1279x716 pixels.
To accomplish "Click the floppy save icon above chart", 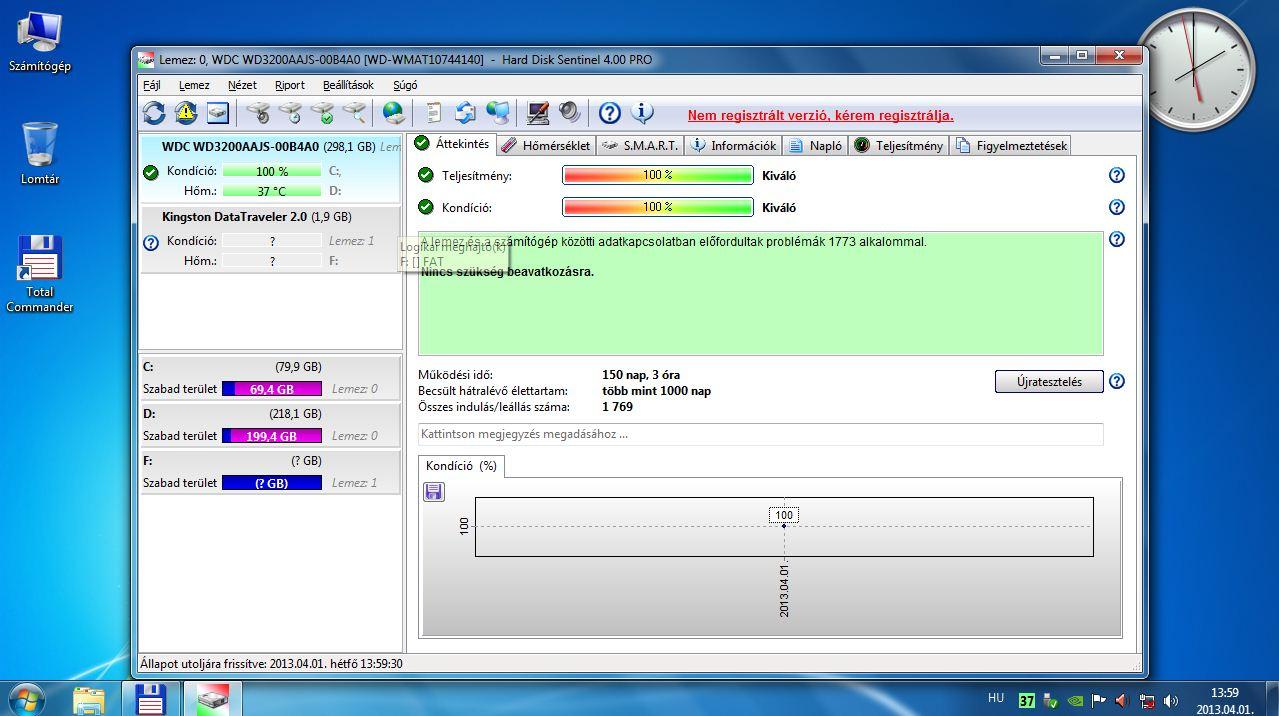I will (x=434, y=491).
